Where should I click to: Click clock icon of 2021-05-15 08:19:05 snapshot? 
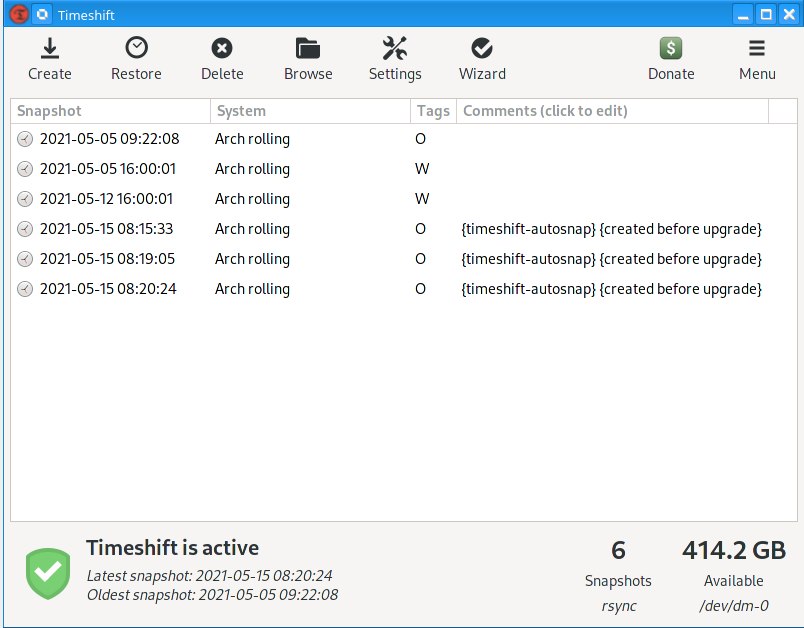pos(25,259)
